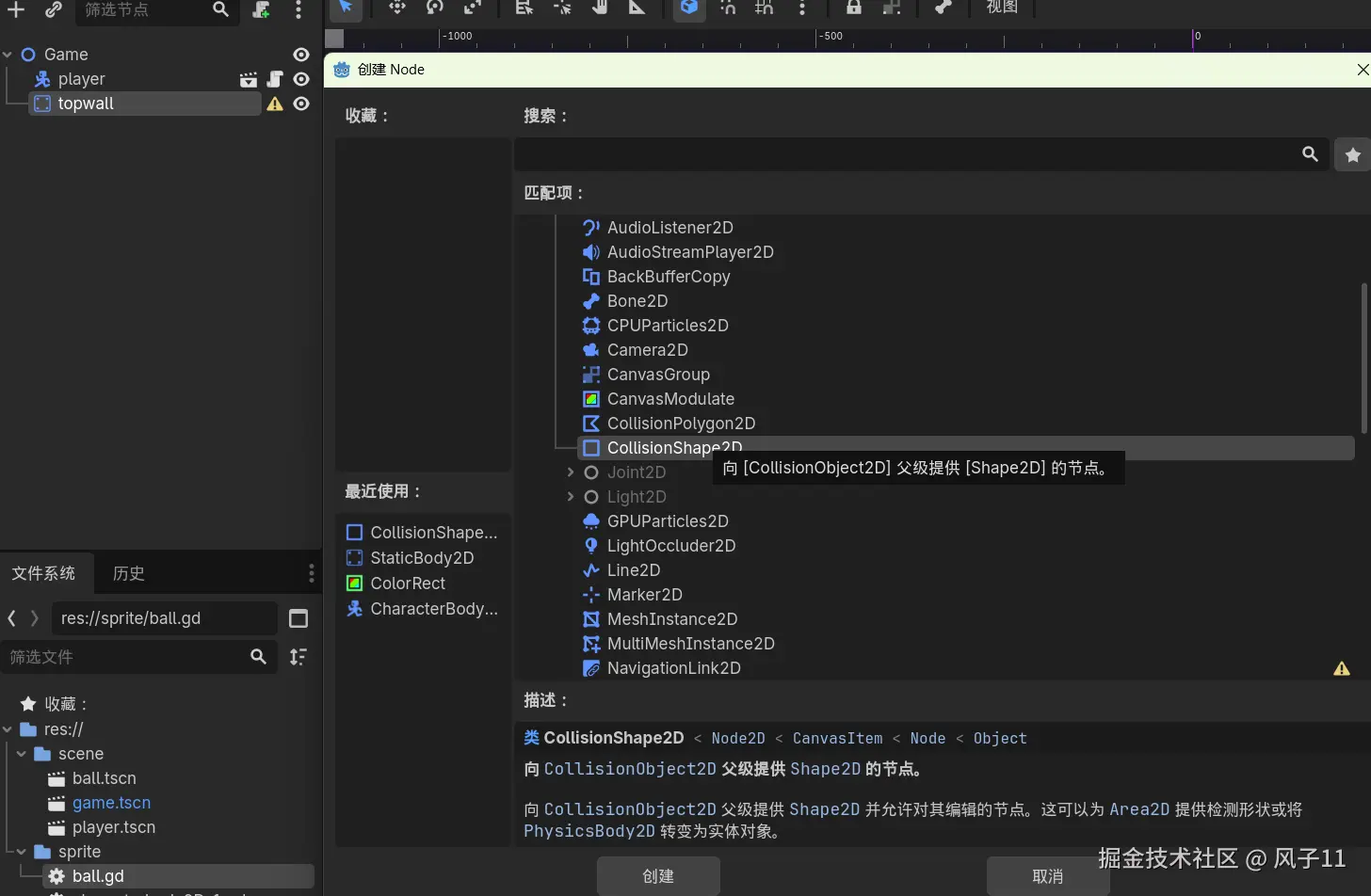Select GPUParticles2D in the node list
This screenshot has height=896, width=1371.
click(668, 521)
